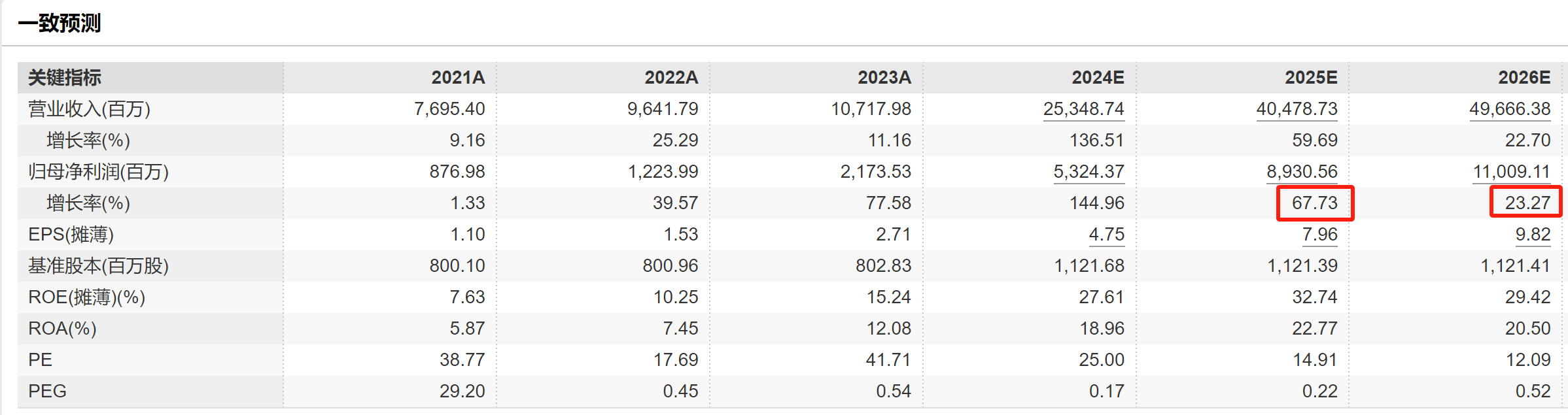Select the PEG row label

[47, 391]
